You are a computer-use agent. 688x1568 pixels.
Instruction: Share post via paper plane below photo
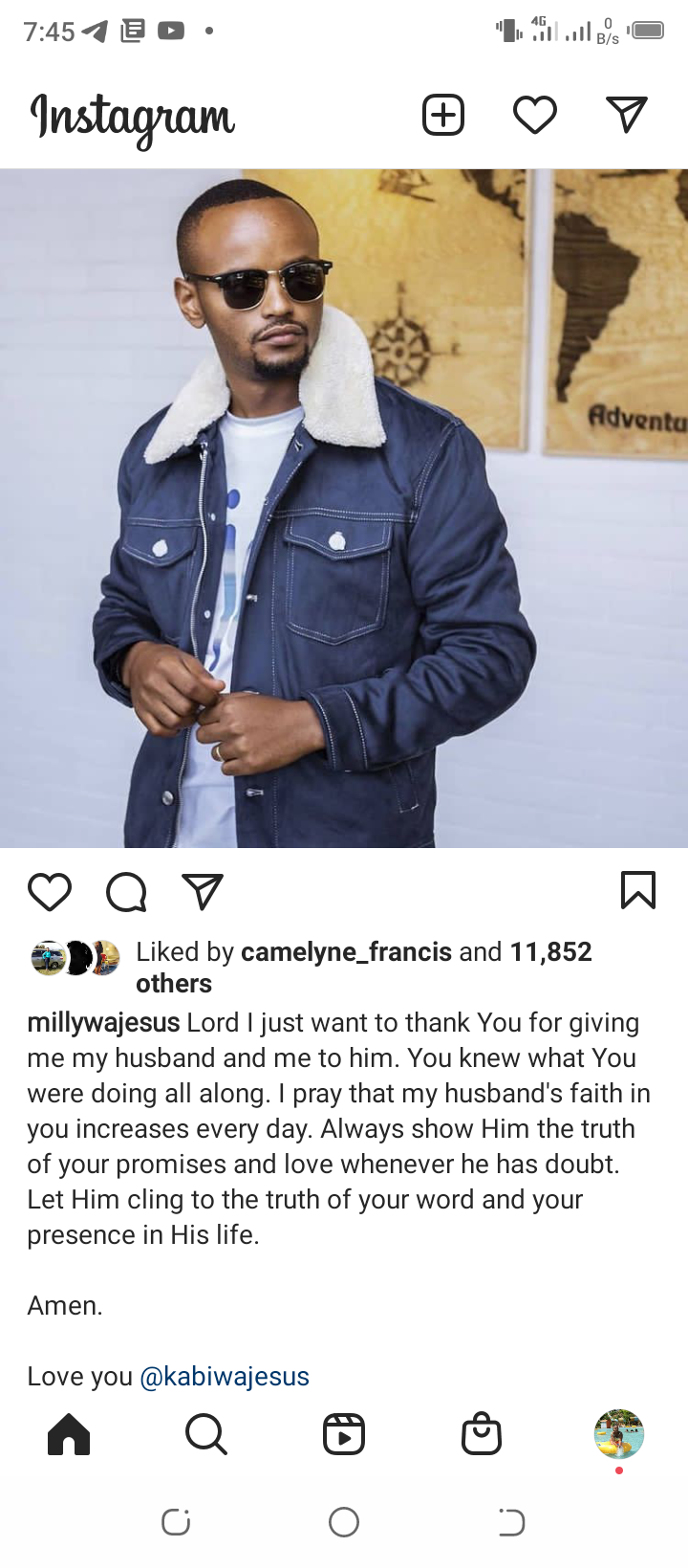pyautogui.click(x=203, y=891)
